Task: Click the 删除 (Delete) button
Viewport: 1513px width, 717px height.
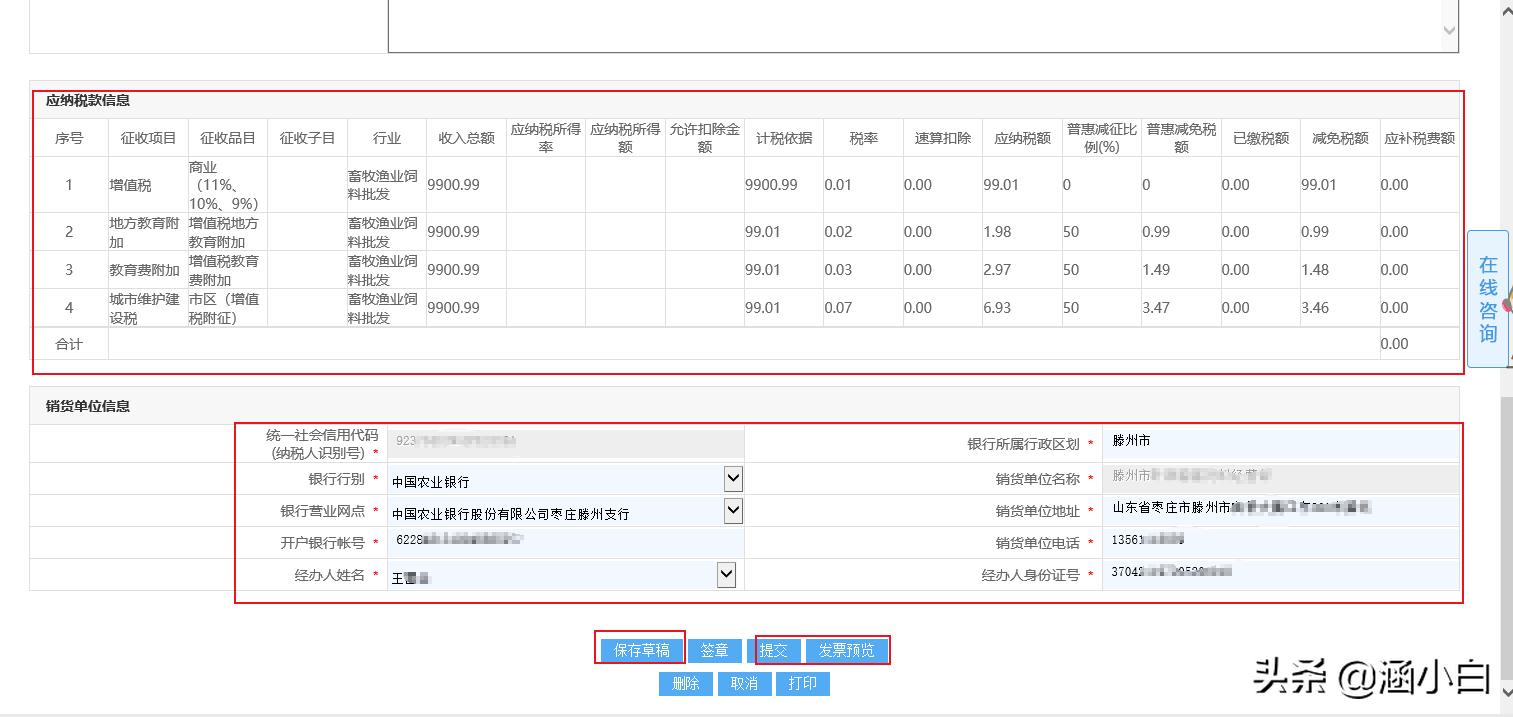Action: pos(686,684)
